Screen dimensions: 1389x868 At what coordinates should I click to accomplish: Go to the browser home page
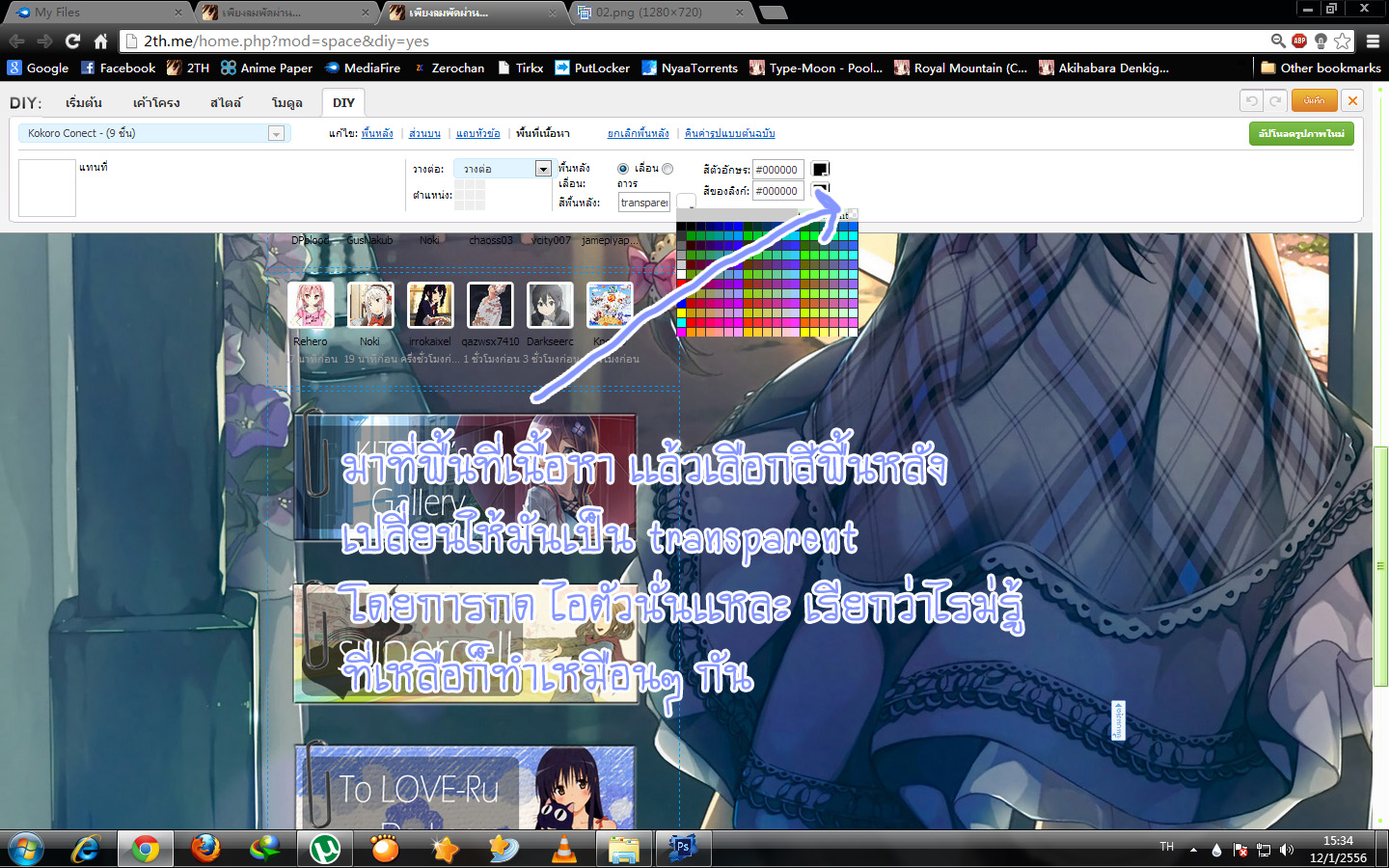(100, 41)
